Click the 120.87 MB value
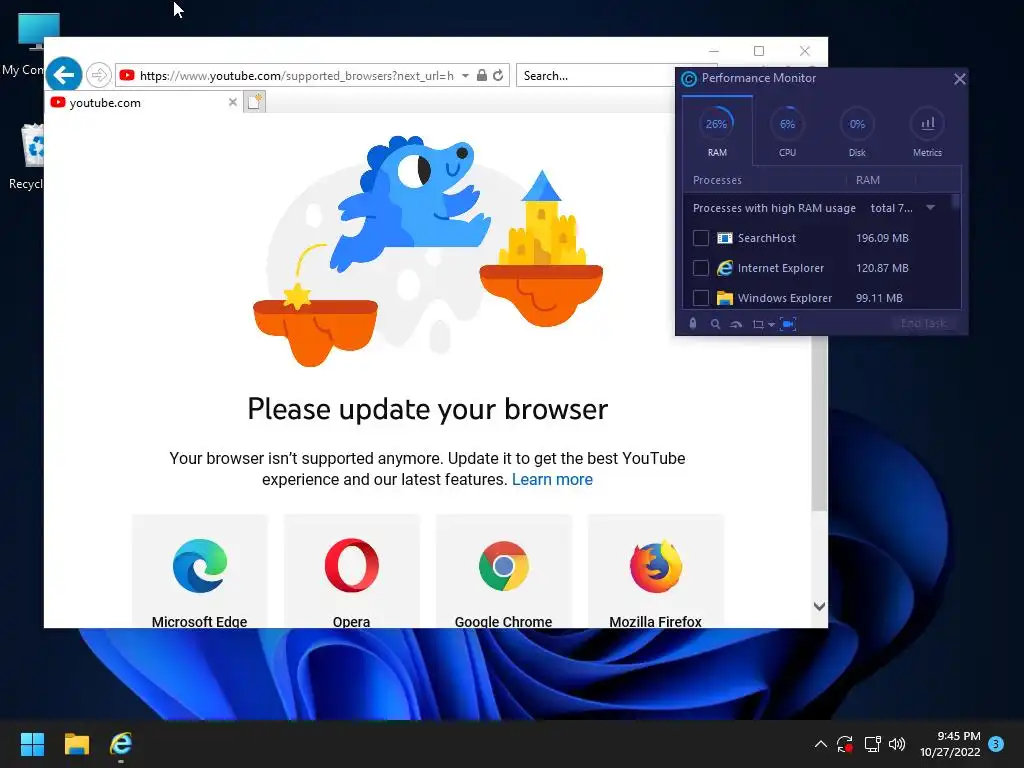The height and width of the screenshot is (768, 1024). click(x=882, y=268)
